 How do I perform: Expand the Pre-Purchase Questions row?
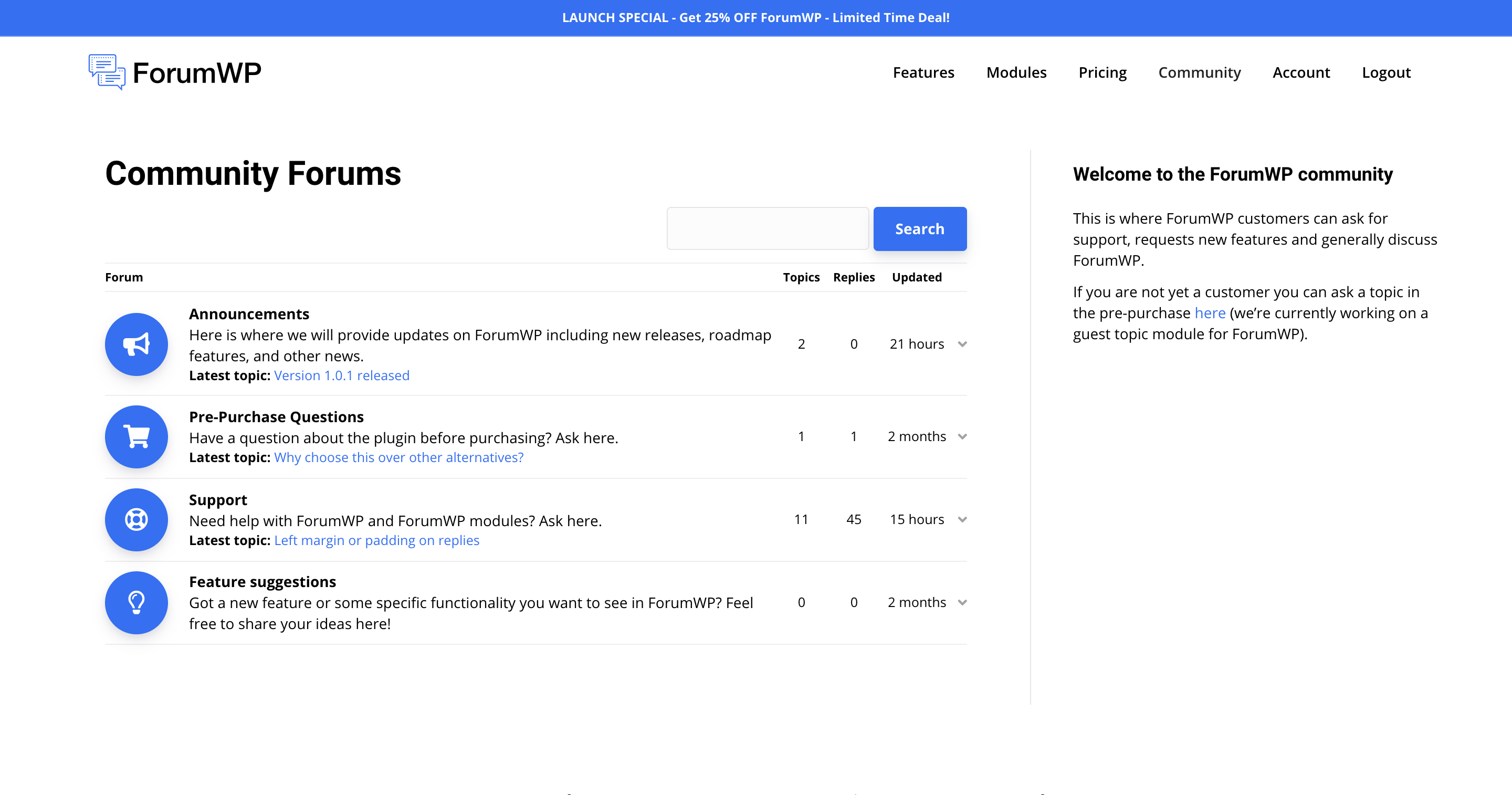click(x=962, y=436)
